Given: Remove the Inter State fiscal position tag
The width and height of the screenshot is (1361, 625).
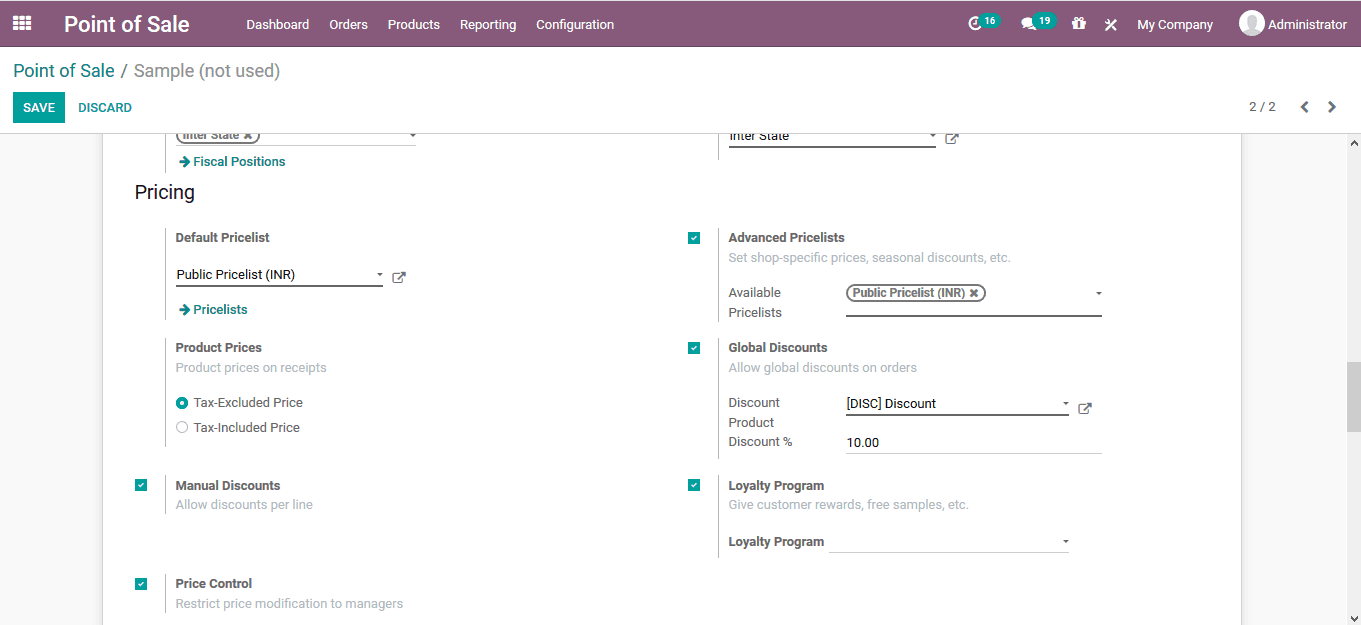Looking at the screenshot, I should pos(249,136).
